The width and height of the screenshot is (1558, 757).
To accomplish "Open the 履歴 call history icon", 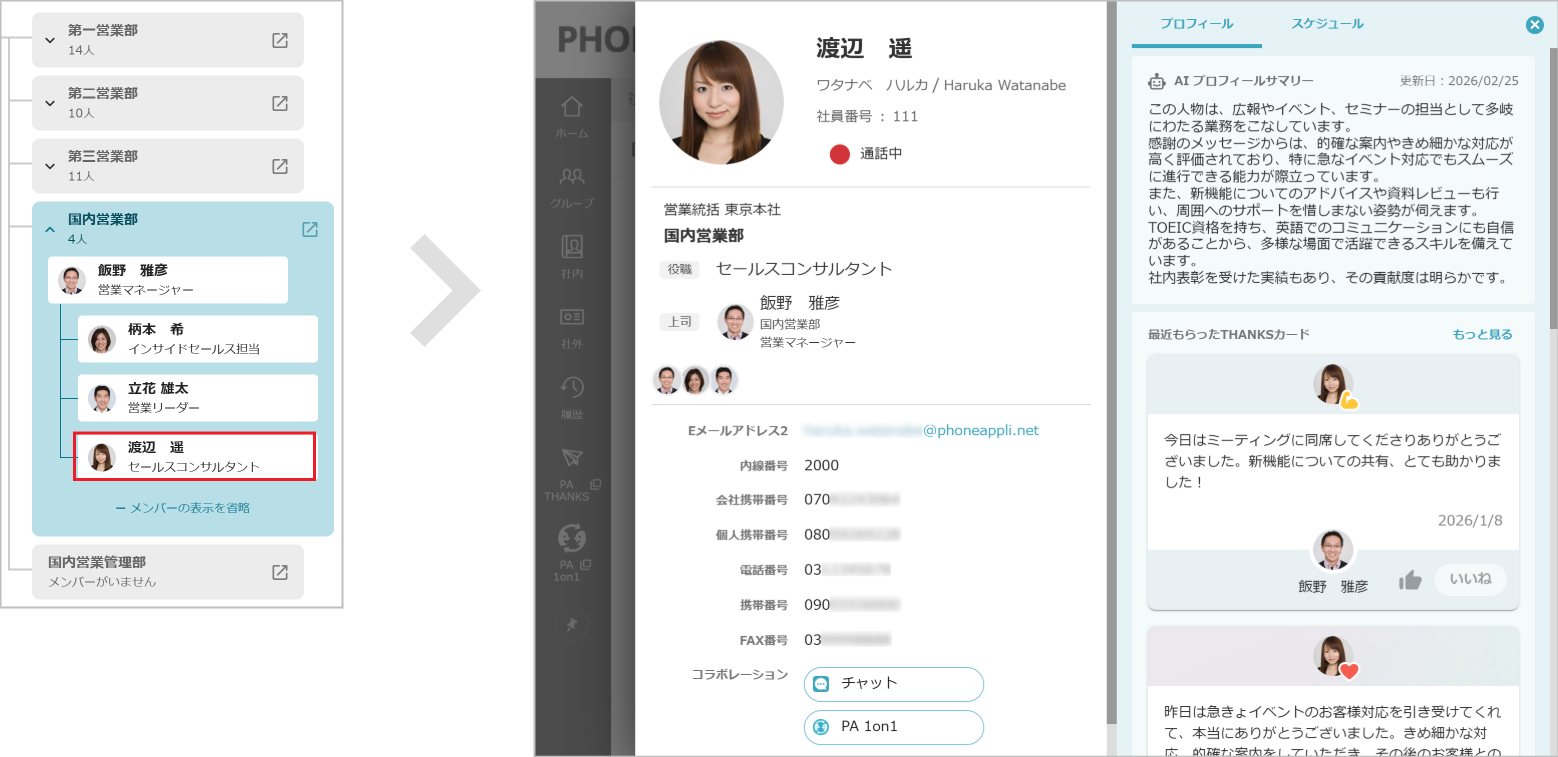I will tap(571, 388).
